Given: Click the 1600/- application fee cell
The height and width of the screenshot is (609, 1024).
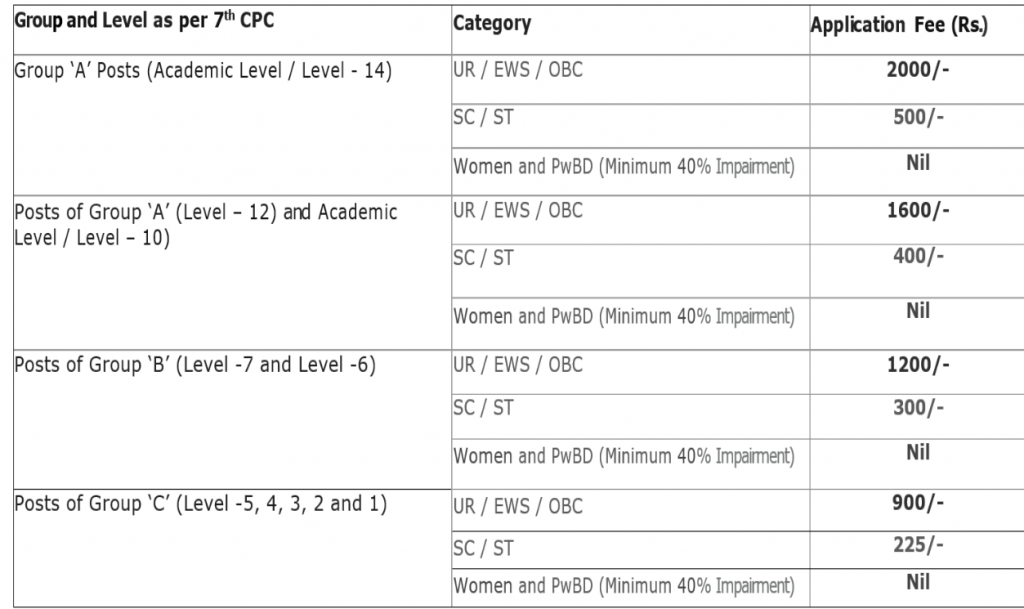Looking at the screenshot, I should [918, 210].
